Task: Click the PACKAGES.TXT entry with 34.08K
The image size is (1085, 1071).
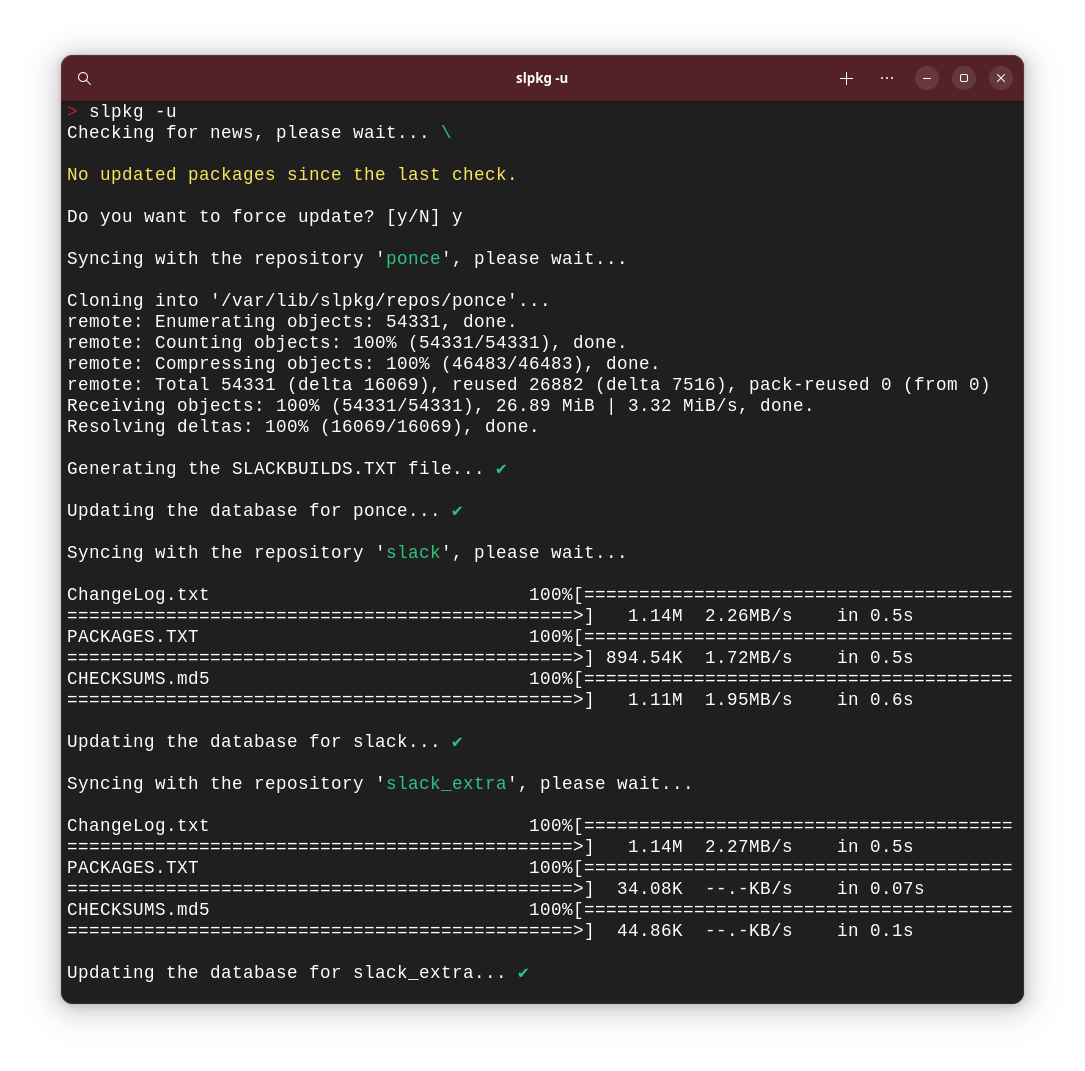Action: pos(132,868)
